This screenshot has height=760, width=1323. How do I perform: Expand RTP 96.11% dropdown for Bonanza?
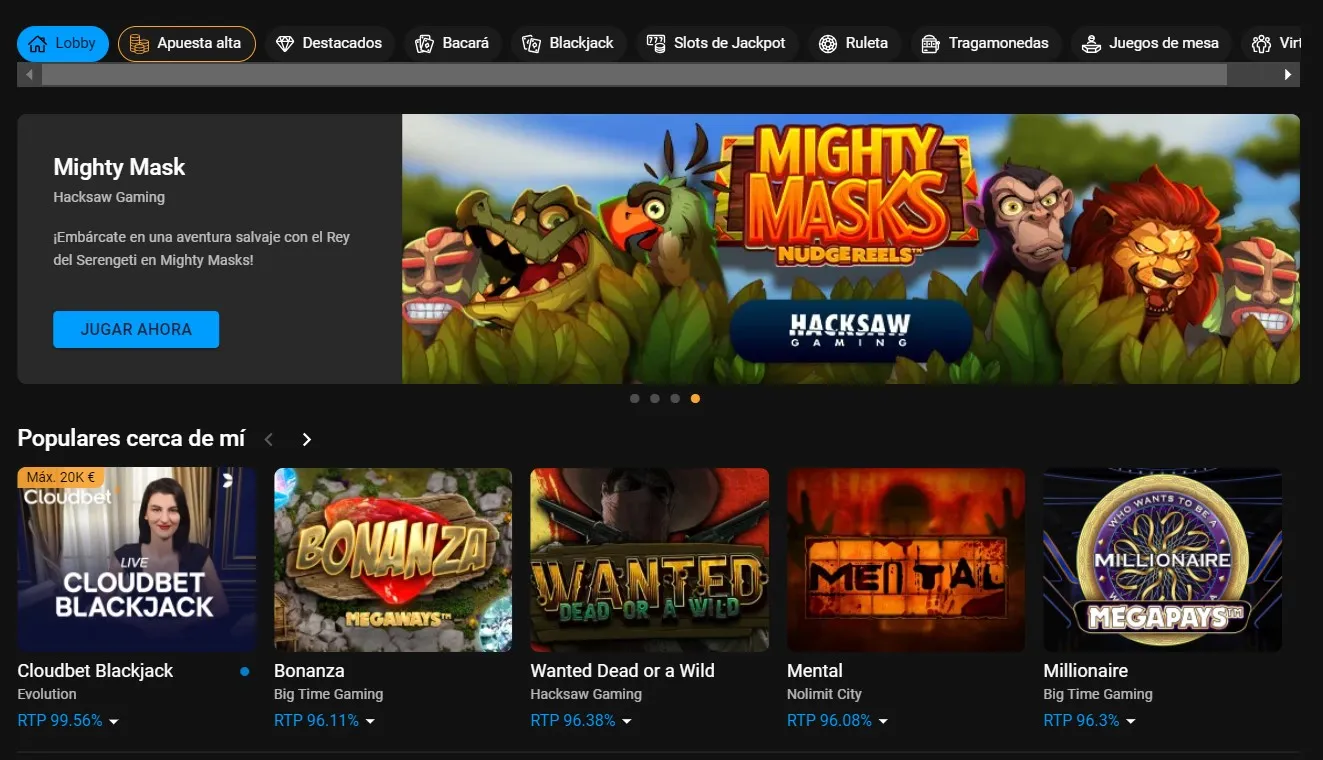pyautogui.click(x=370, y=722)
